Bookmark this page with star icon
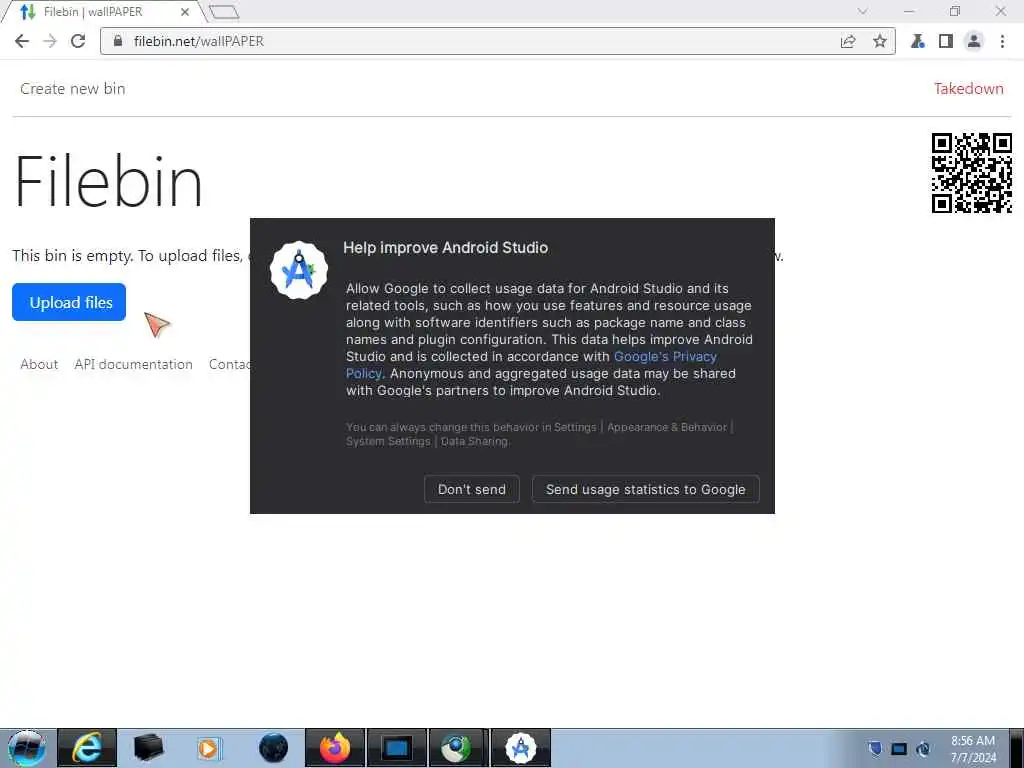The height and width of the screenshot is (768, 1024). (880, 41)
